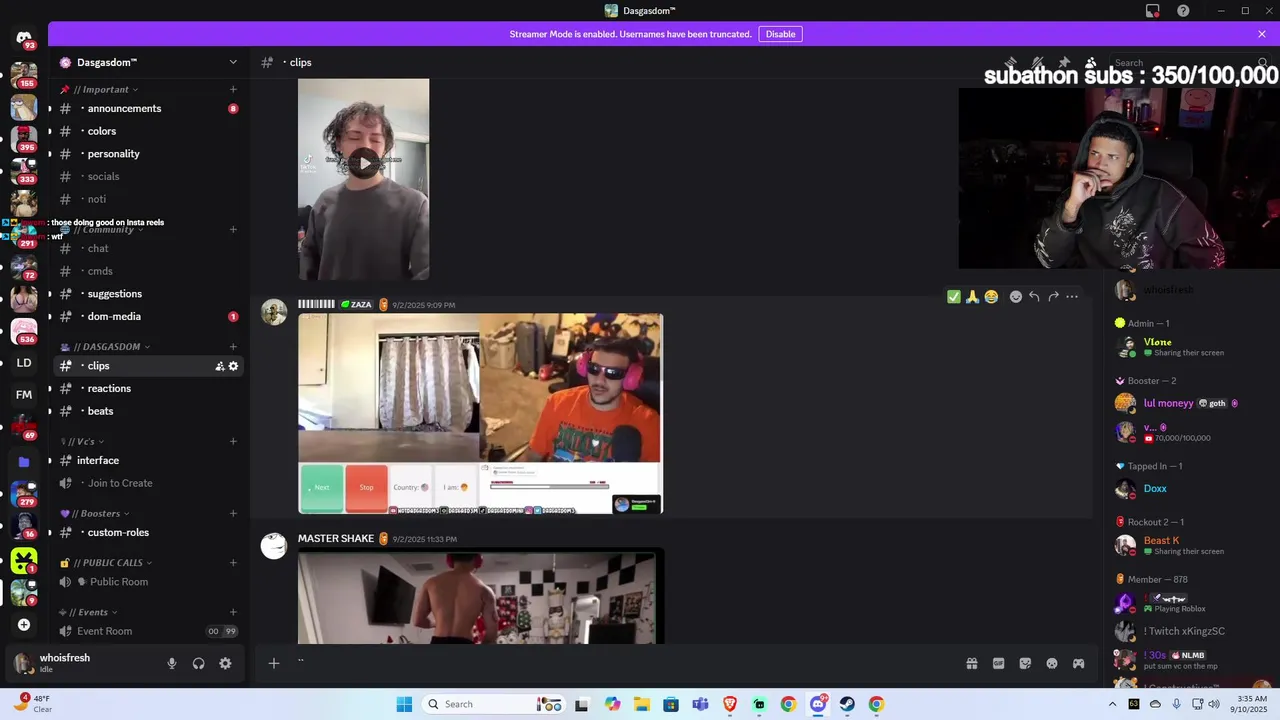Edit clips channel settings gear
The width and height of the screenshot is (1280, 720).
[233, 366]
